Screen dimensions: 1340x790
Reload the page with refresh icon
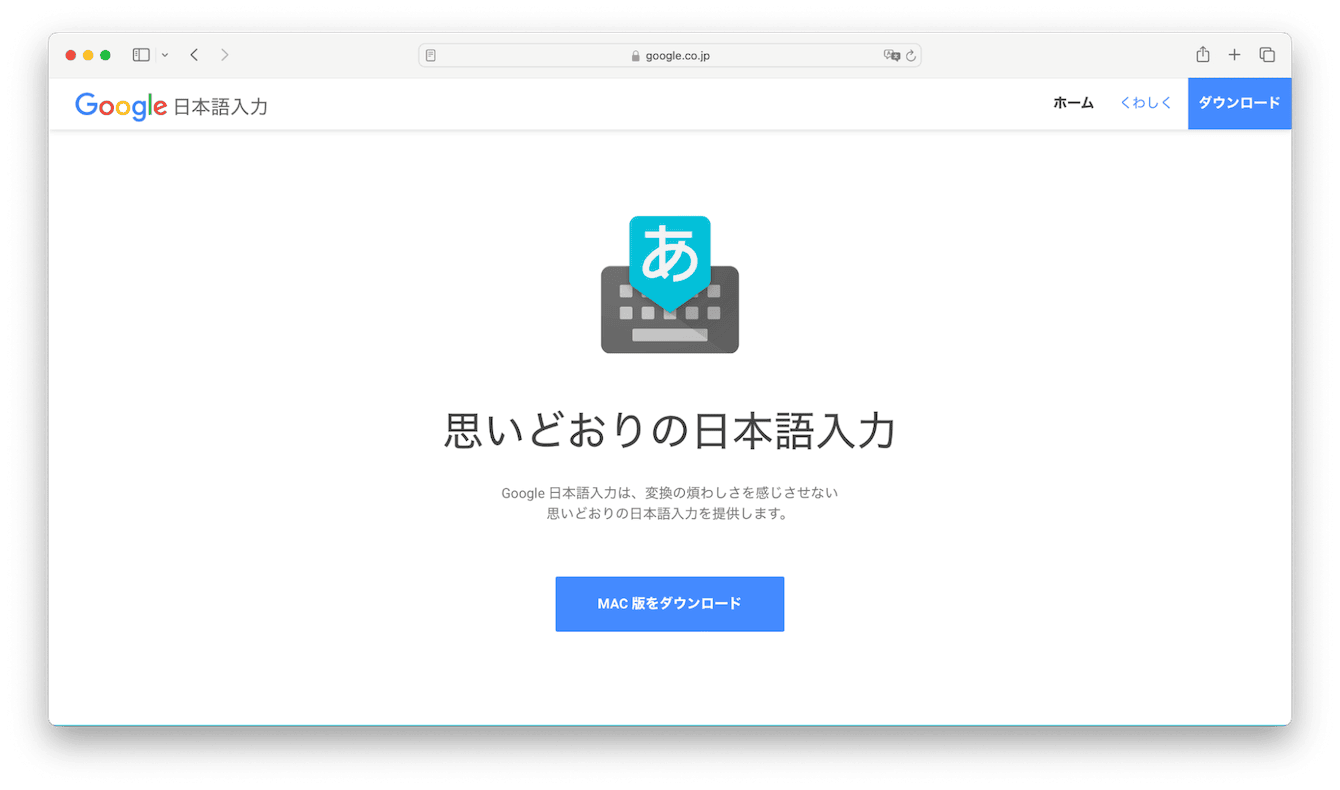(x=911, y=56)
